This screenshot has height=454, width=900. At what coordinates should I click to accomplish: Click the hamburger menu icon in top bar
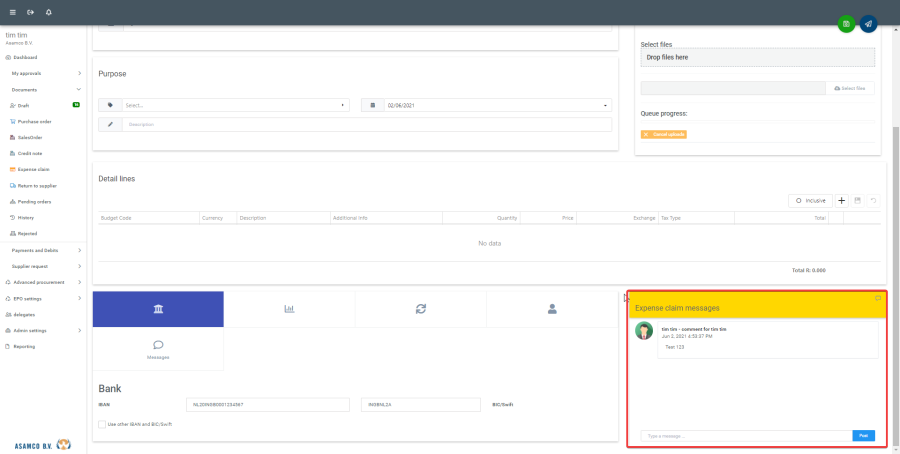coord(12,12)
